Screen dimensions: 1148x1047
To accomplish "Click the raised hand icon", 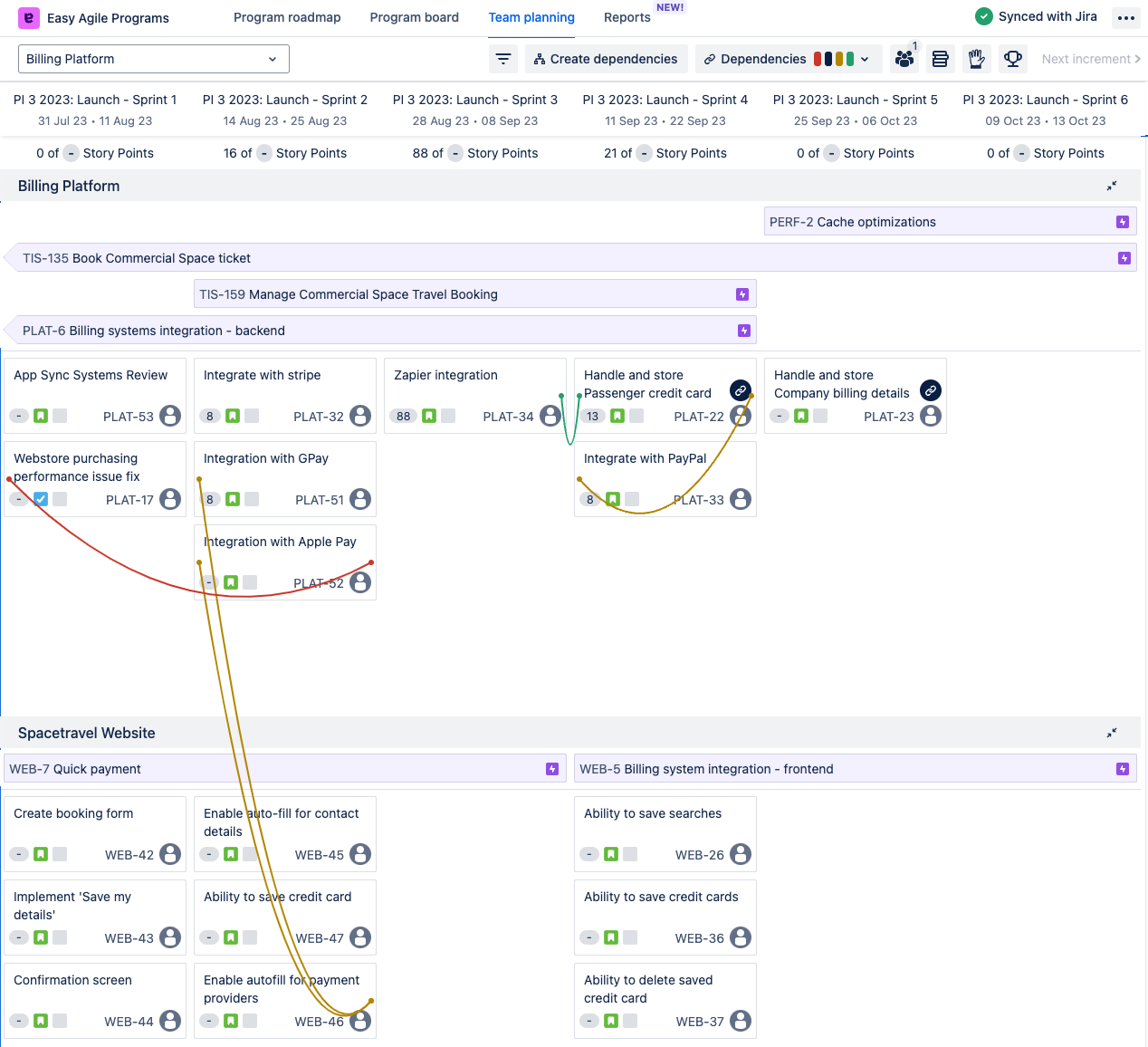I will click(976, 59).
